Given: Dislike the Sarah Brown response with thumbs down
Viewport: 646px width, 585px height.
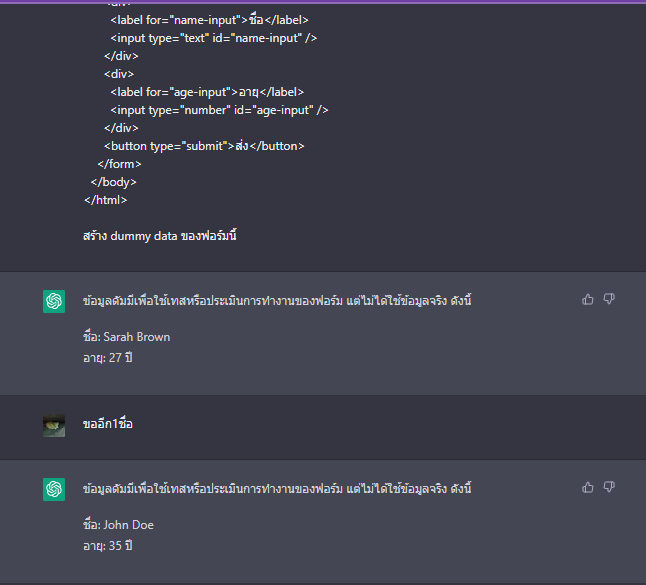Looking at the screenshot, I should (x=609, y=299).
